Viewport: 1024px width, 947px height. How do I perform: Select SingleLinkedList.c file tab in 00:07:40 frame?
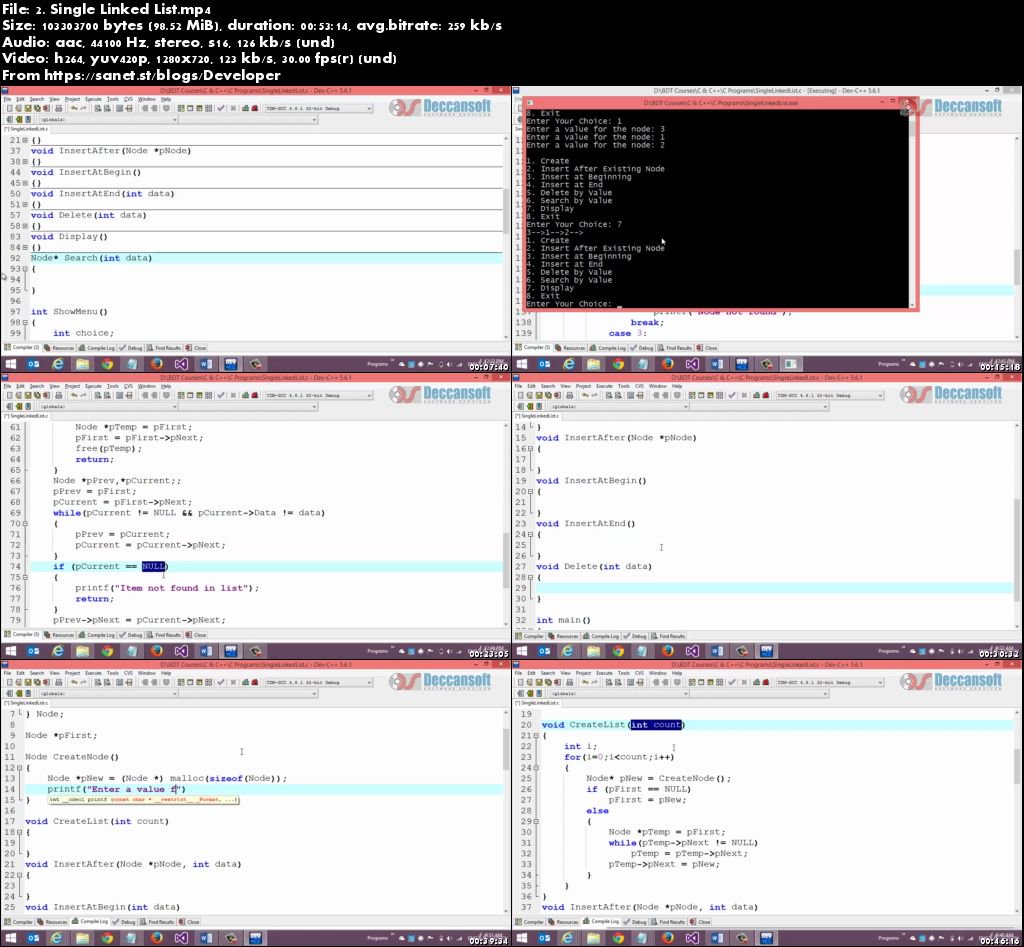pyautogui.click(x=25, y=129)
